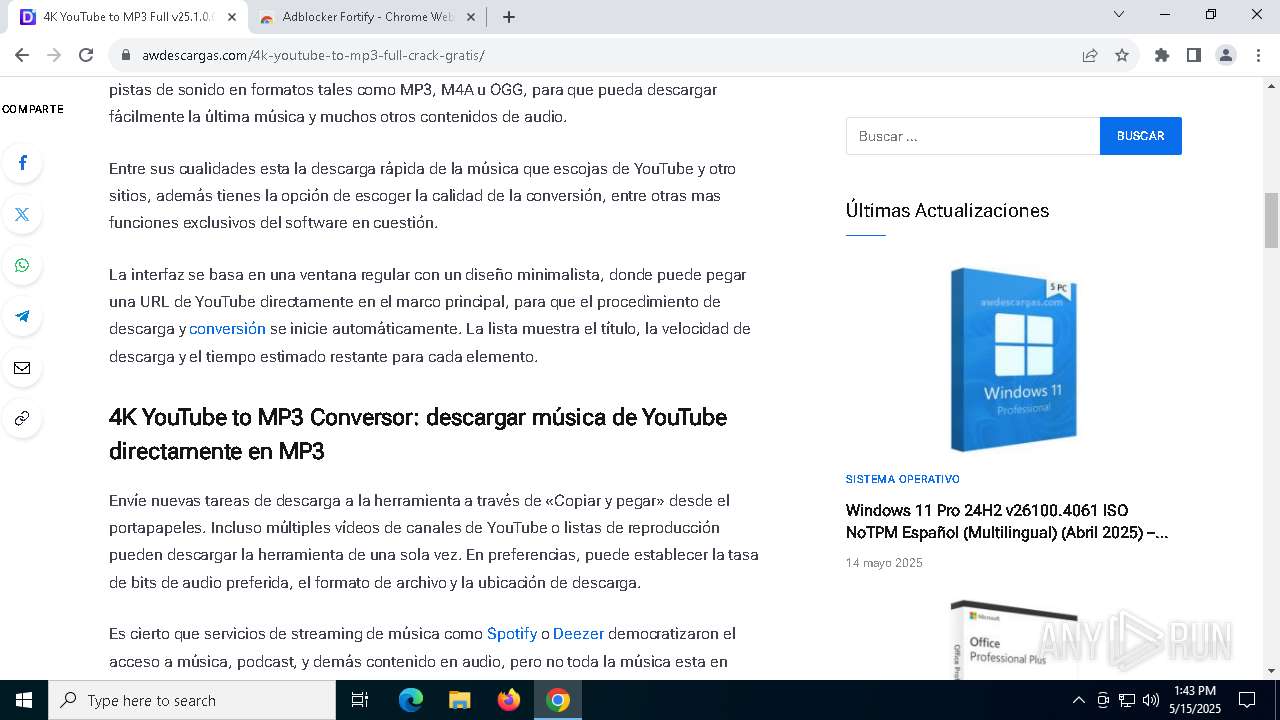
Task: Reload the current page
Action: [86, 55]
